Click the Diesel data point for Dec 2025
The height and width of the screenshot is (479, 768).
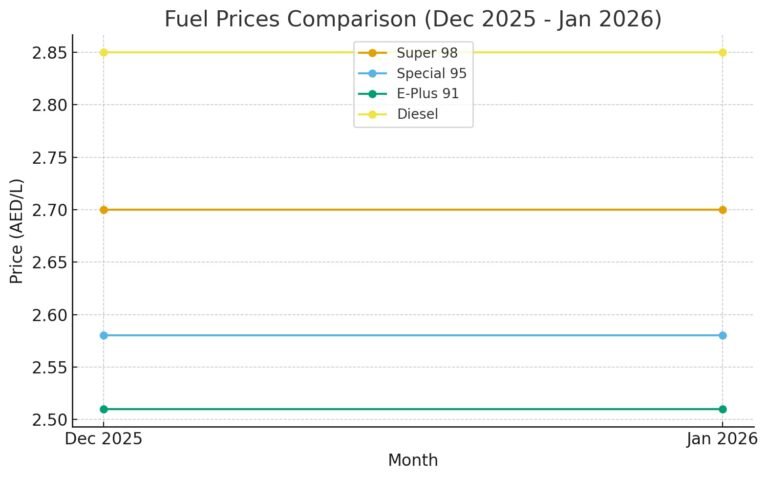coord(104,52)
